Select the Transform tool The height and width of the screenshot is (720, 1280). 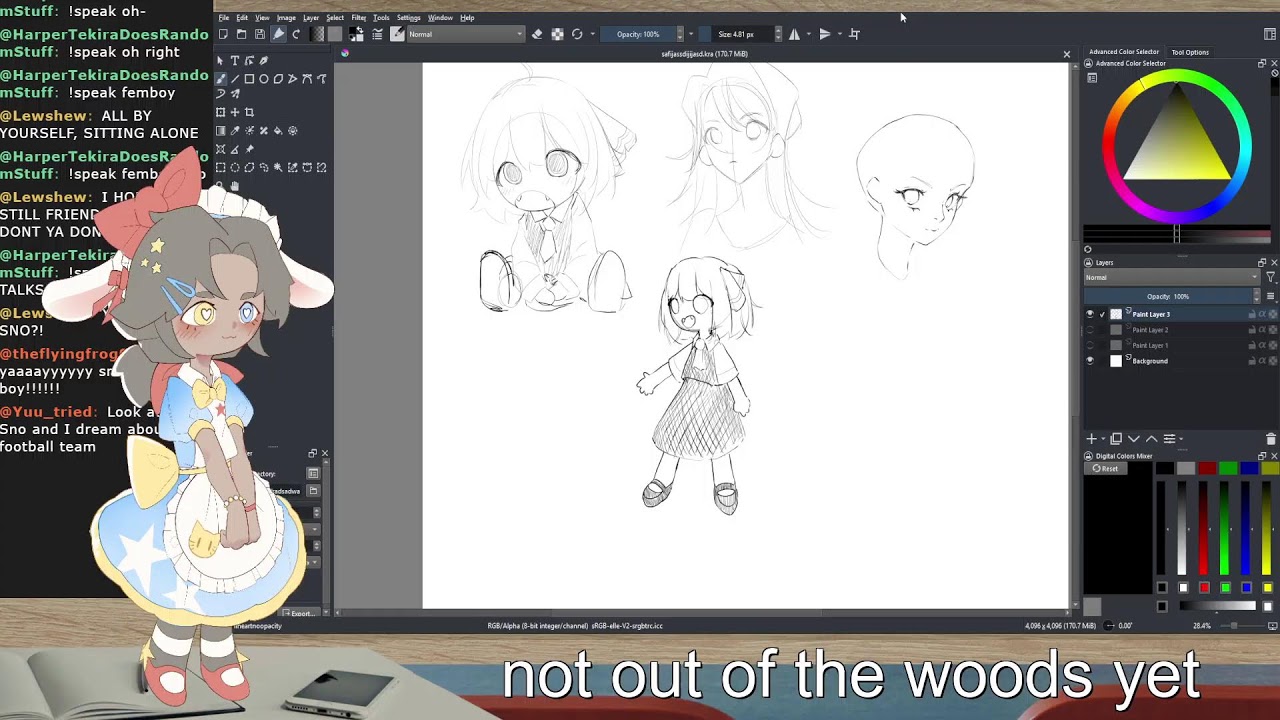(221, 112)
